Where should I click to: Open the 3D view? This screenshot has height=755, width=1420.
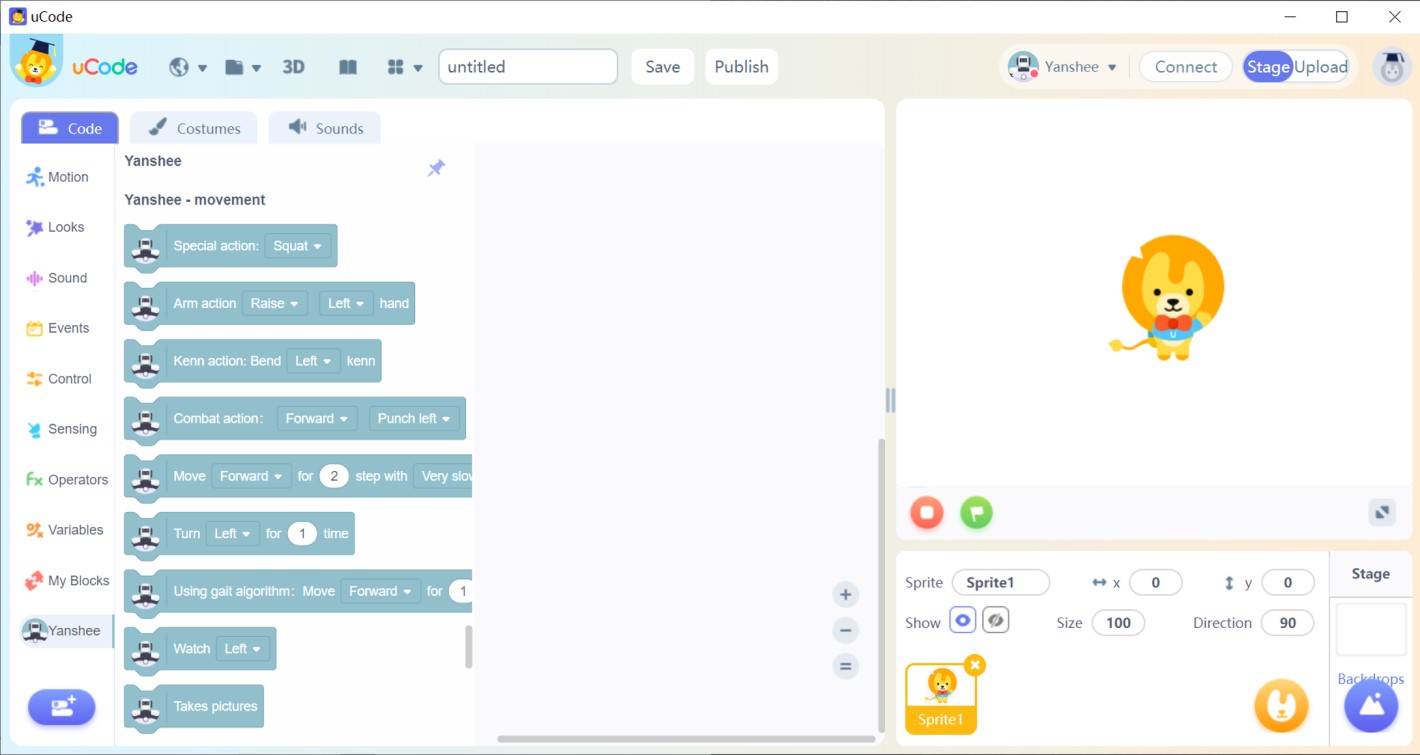pyautogui.click(x=293, y=67)
